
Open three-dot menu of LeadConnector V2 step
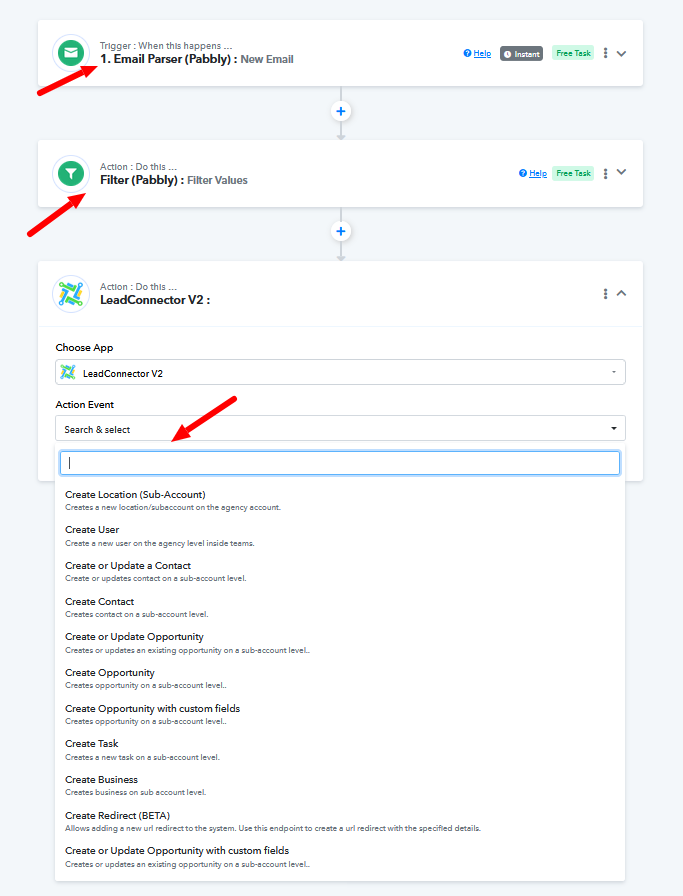[605, 294]
